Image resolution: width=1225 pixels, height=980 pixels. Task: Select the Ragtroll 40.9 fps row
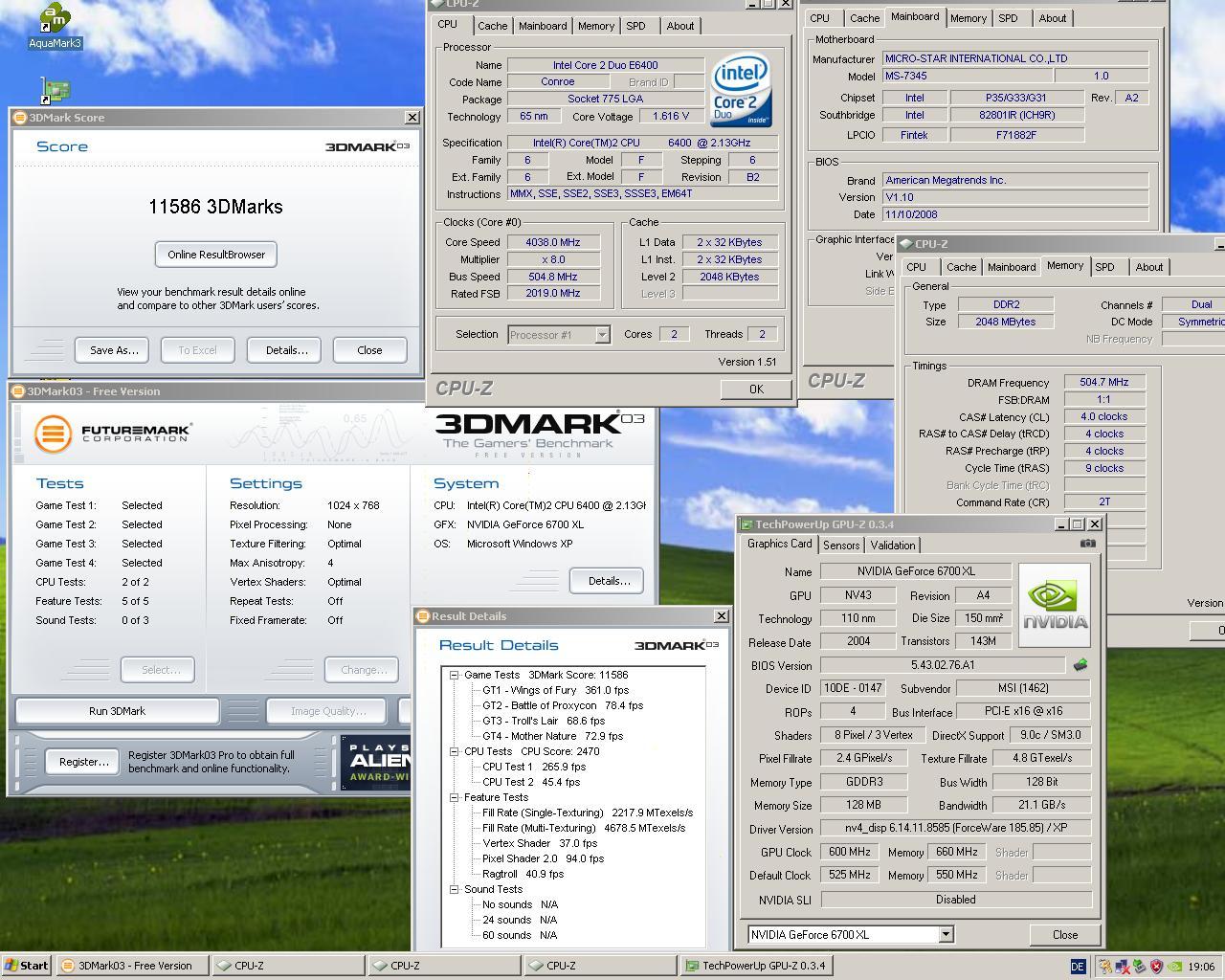coord(523,874)
